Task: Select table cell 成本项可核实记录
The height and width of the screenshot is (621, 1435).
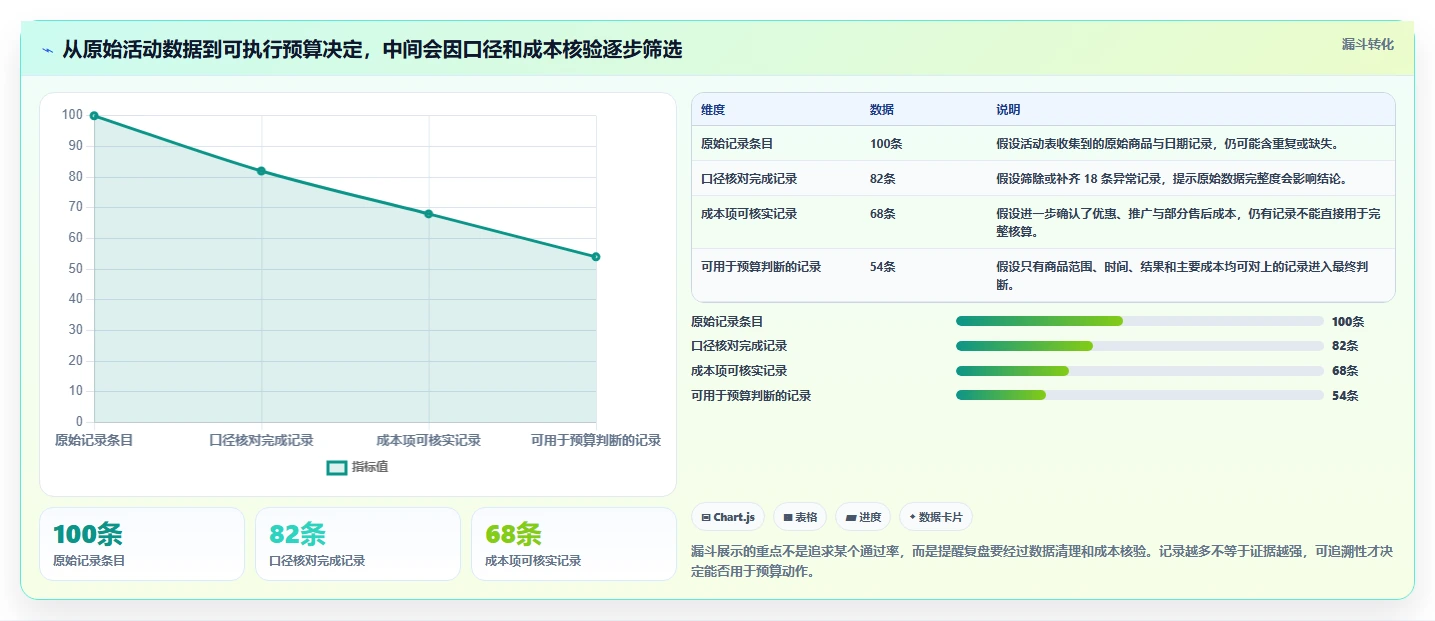Action: 749,213
